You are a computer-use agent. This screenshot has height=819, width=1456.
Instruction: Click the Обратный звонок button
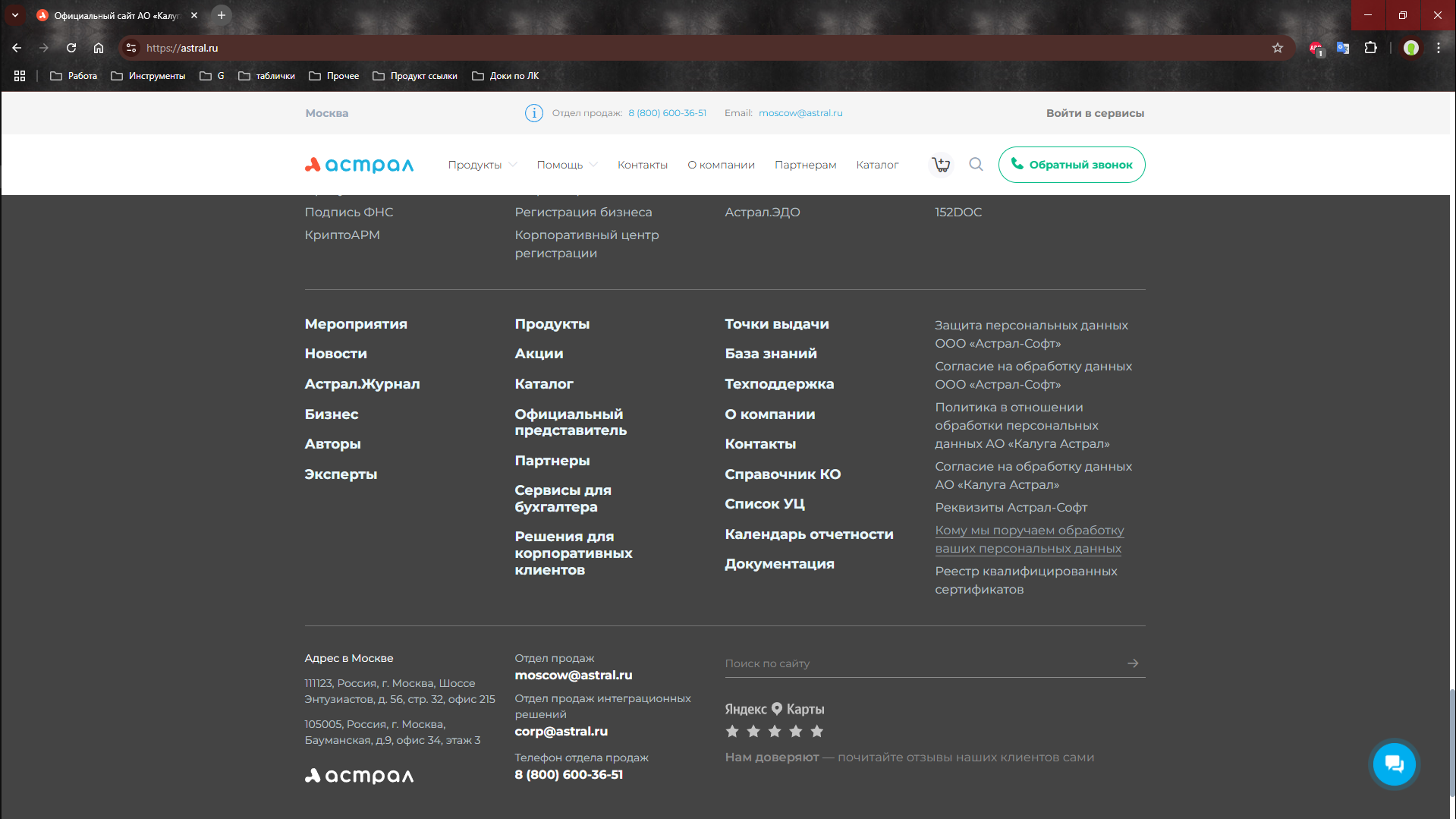1071,165
